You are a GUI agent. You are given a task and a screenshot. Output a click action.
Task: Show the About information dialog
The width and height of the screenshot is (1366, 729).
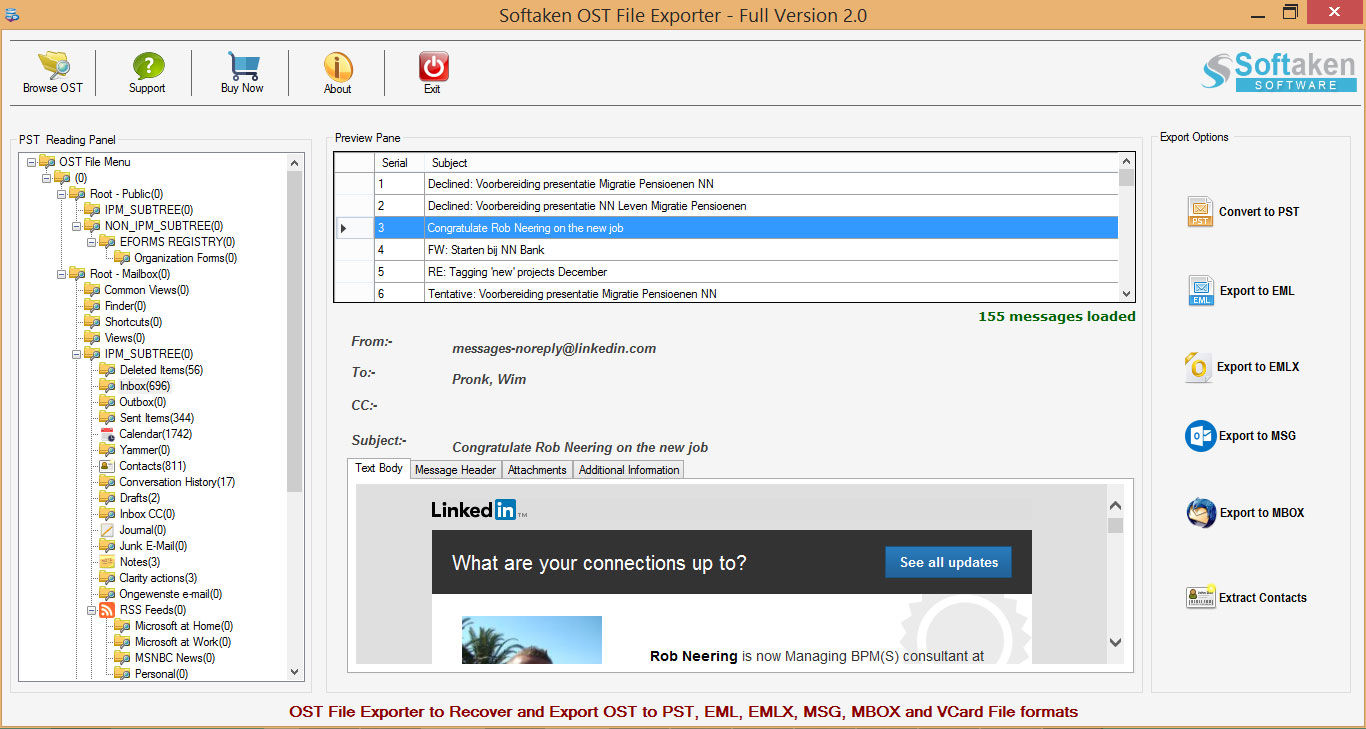click(x=338, y=73)
